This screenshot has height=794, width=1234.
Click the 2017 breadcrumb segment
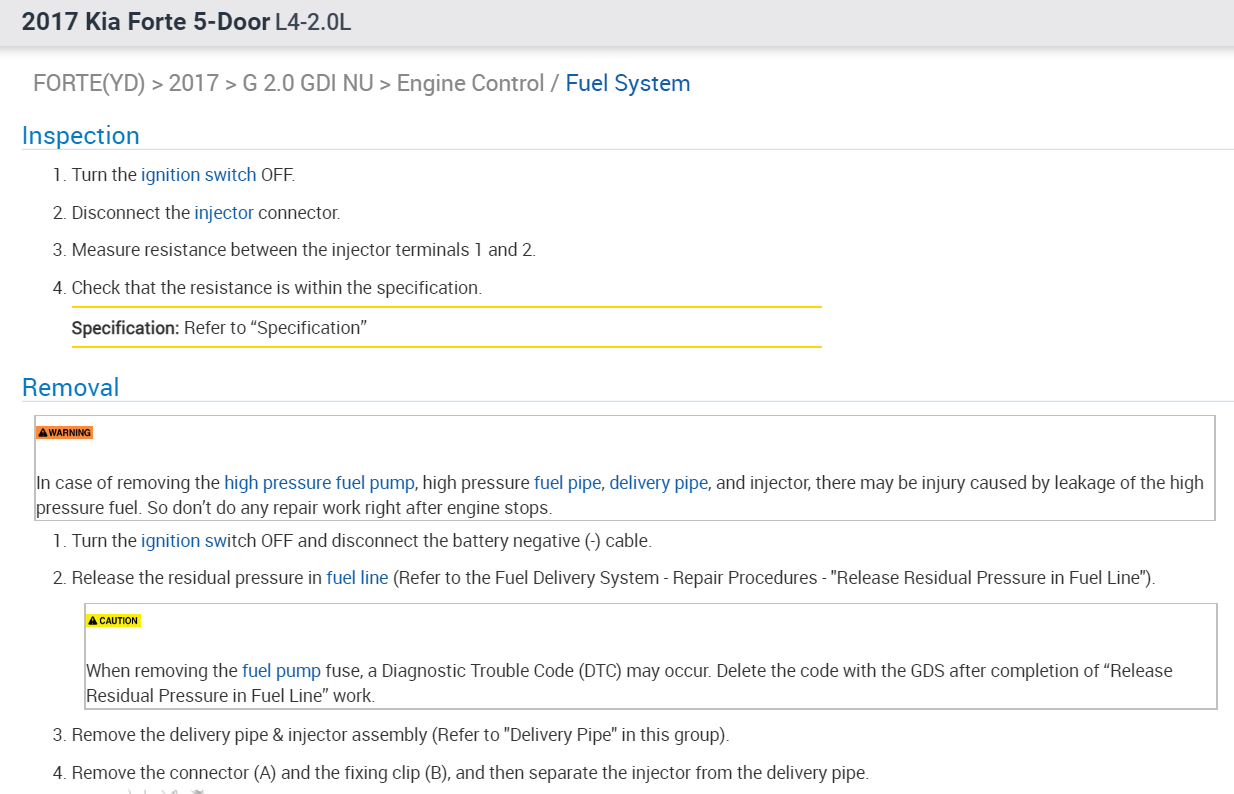click(193, 83)
